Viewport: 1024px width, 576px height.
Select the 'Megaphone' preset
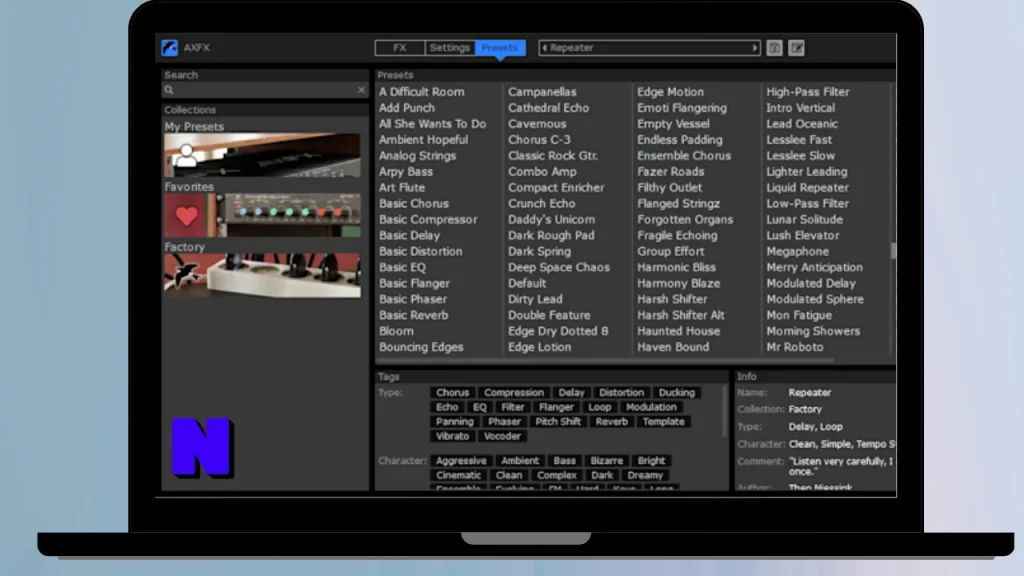[x=797, y=251]
